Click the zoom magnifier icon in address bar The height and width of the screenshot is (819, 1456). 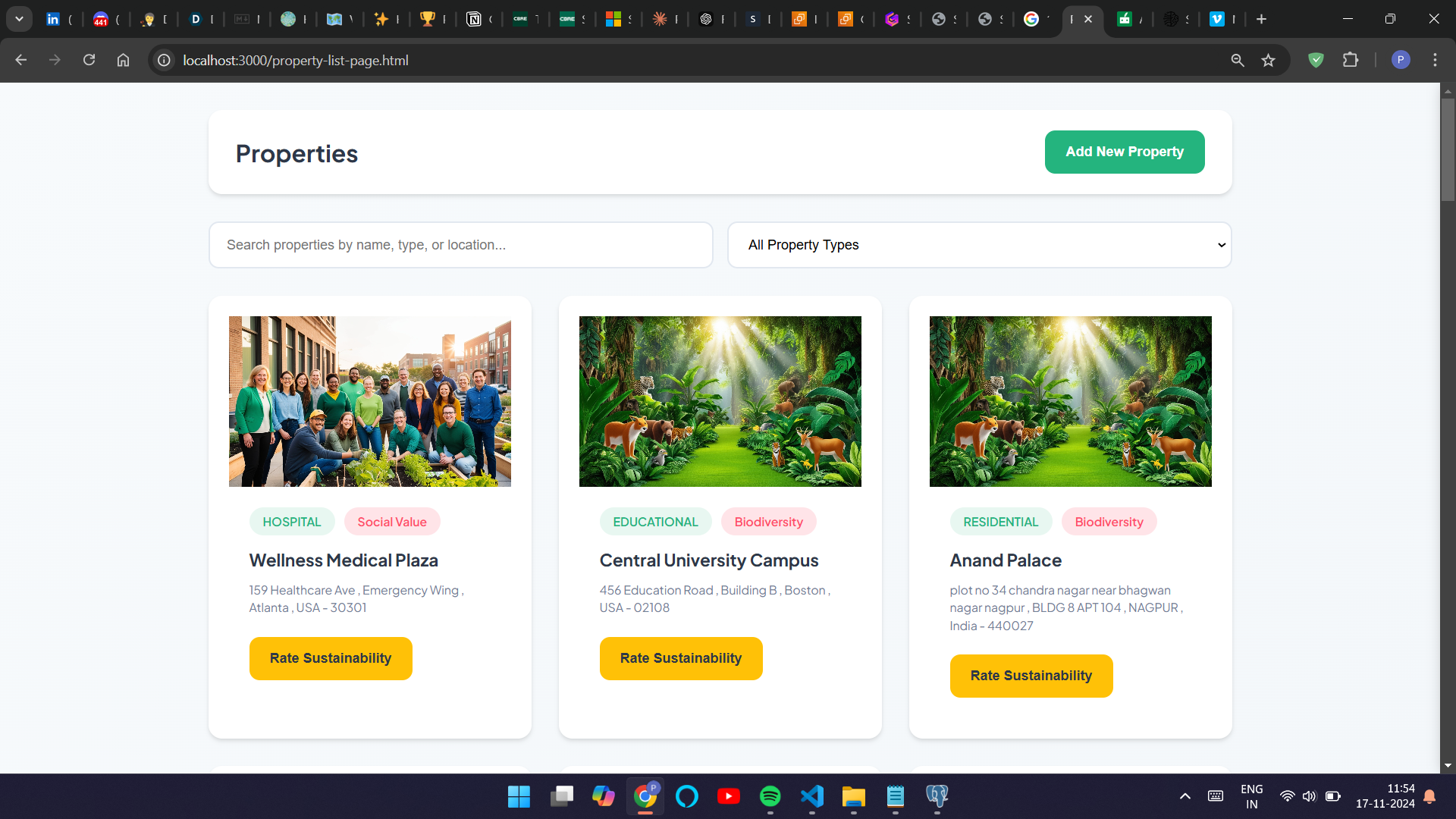point(1237,60)
